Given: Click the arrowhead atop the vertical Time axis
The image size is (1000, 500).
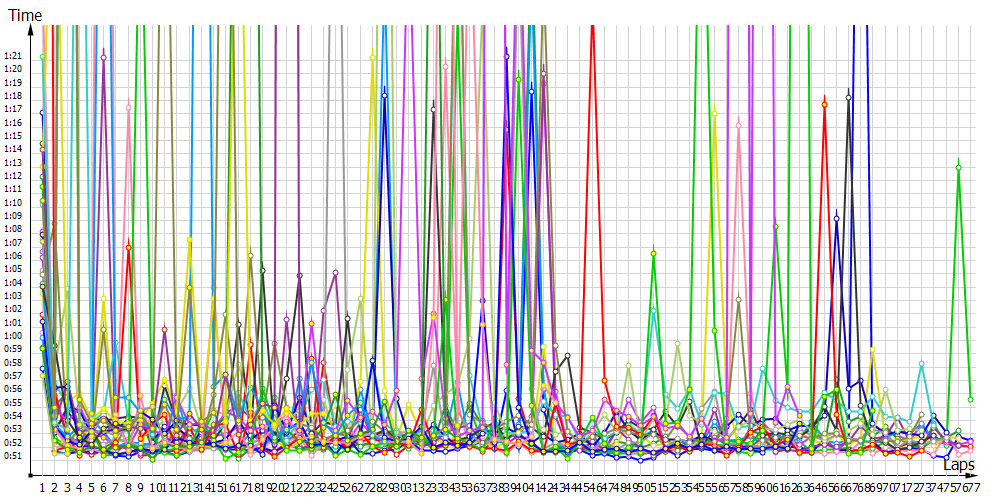Looking at the screenshot, I should coord(34,28).
